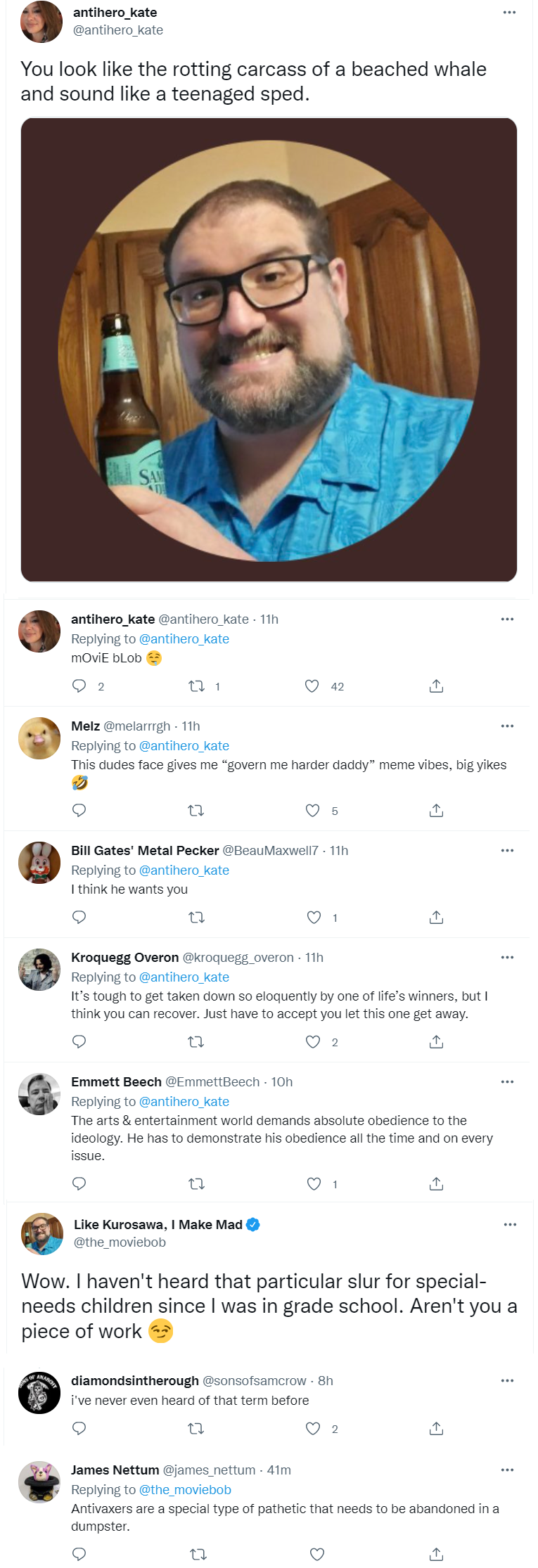This screenshot has width=538, height=1568.
Task: Share Kroquegg Overon's reply
Action: (x=436, y=1042)
